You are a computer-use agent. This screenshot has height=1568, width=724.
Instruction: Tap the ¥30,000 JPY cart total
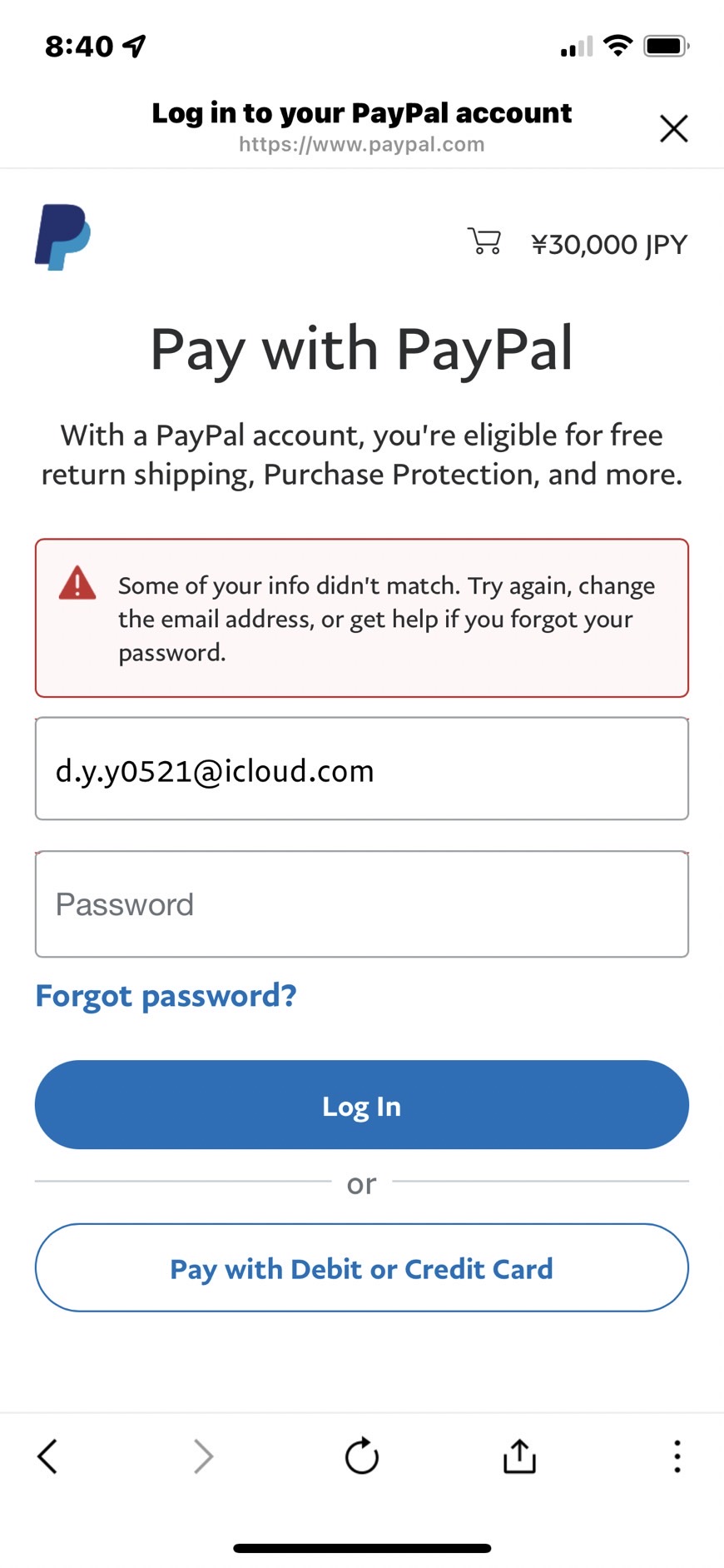(609, 244)
